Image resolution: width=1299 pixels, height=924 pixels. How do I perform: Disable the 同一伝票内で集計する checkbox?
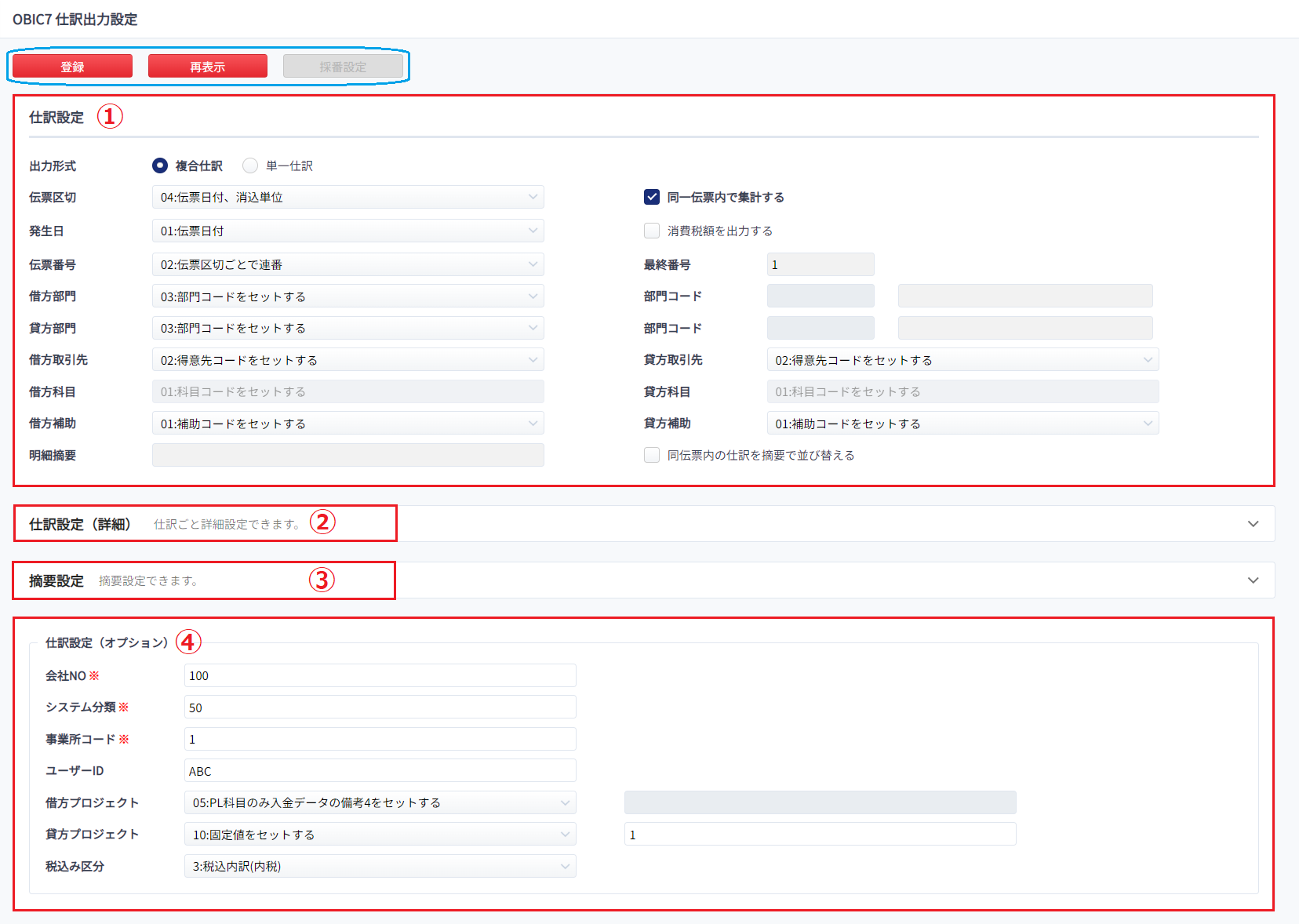tap(651, 197)
